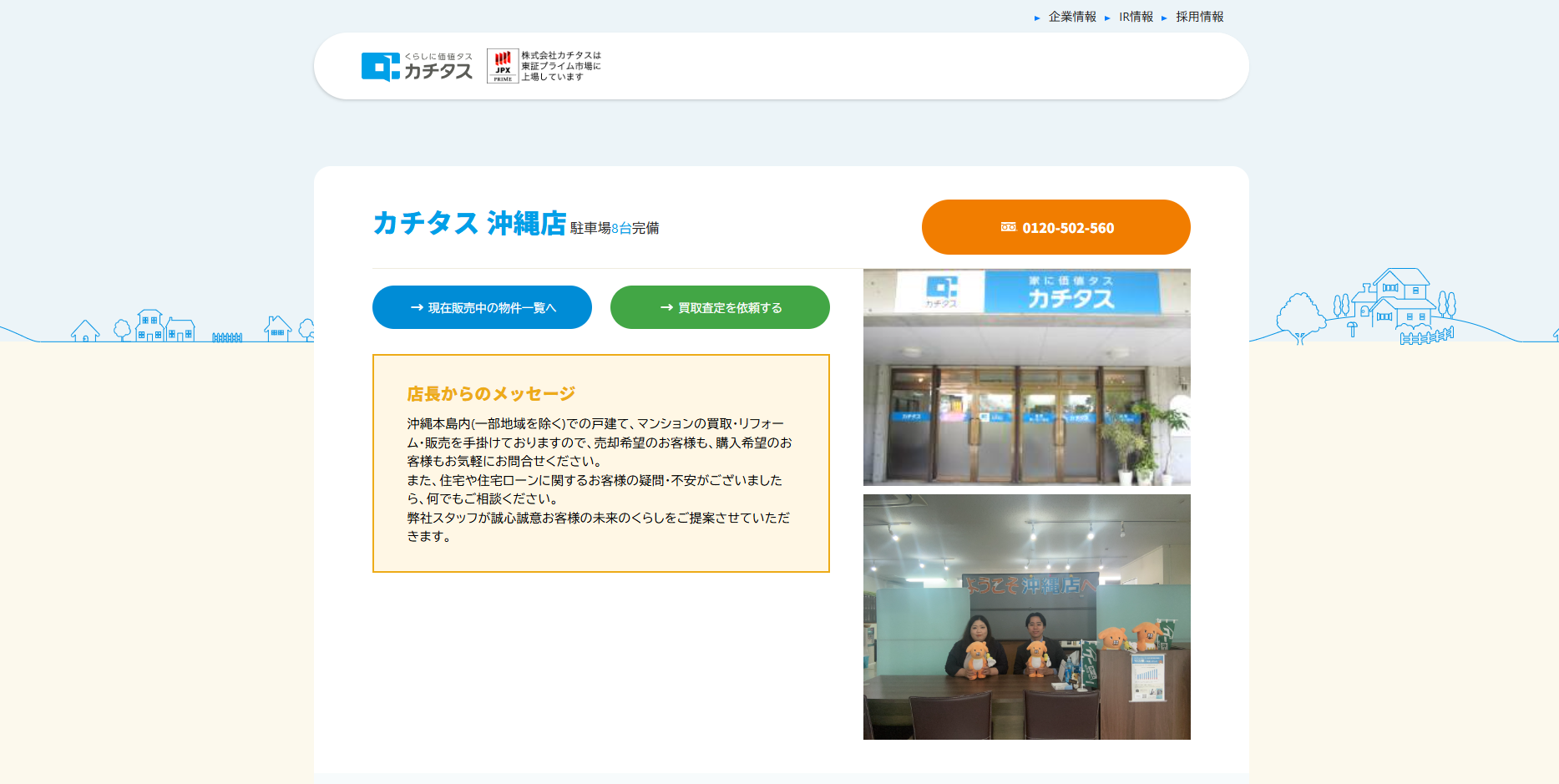Open the 企業情報 link
The width and height of the screenshot is (1559, 784).
click(x=1072, y=17)
